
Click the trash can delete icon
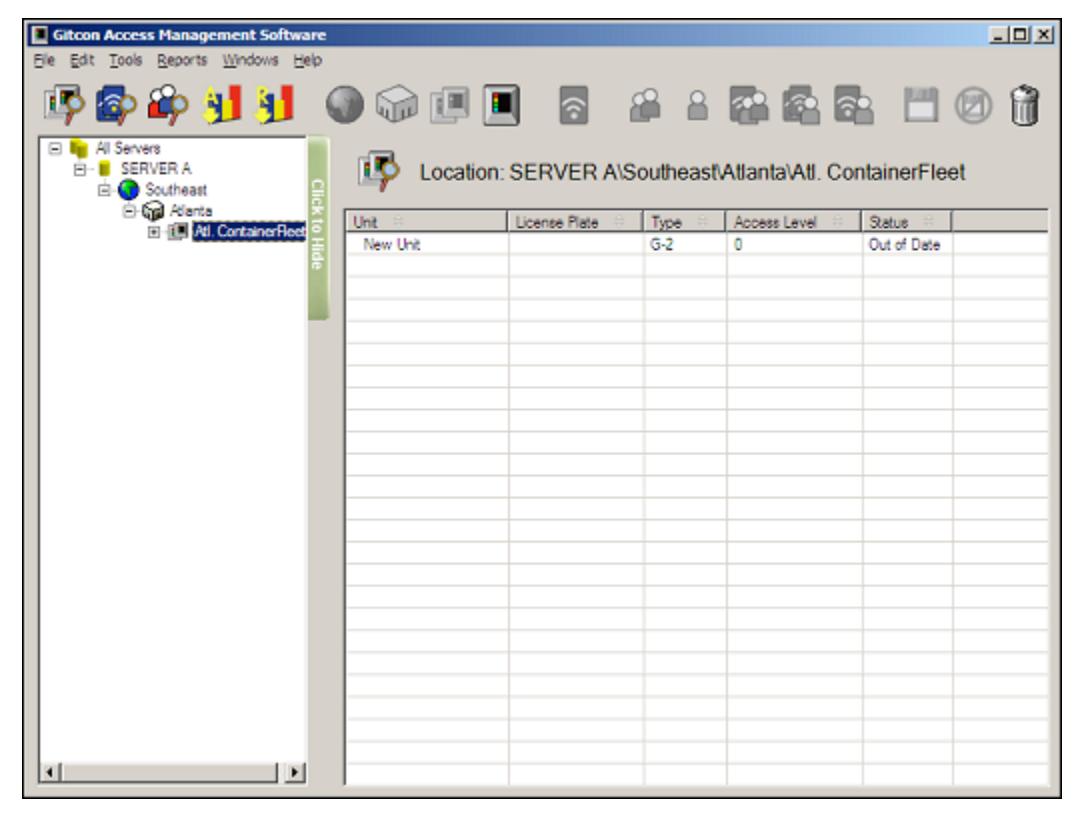[1025, 105]
